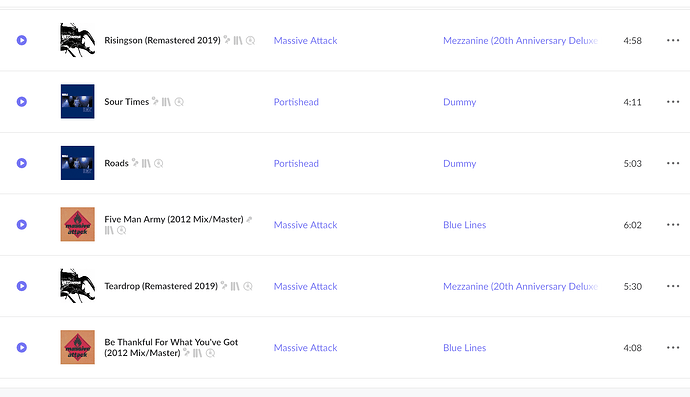The width and height of the screenshot is (690, 397).
Task: Click the Dummy album cover on Roads row
Action: tap(77, 163)
